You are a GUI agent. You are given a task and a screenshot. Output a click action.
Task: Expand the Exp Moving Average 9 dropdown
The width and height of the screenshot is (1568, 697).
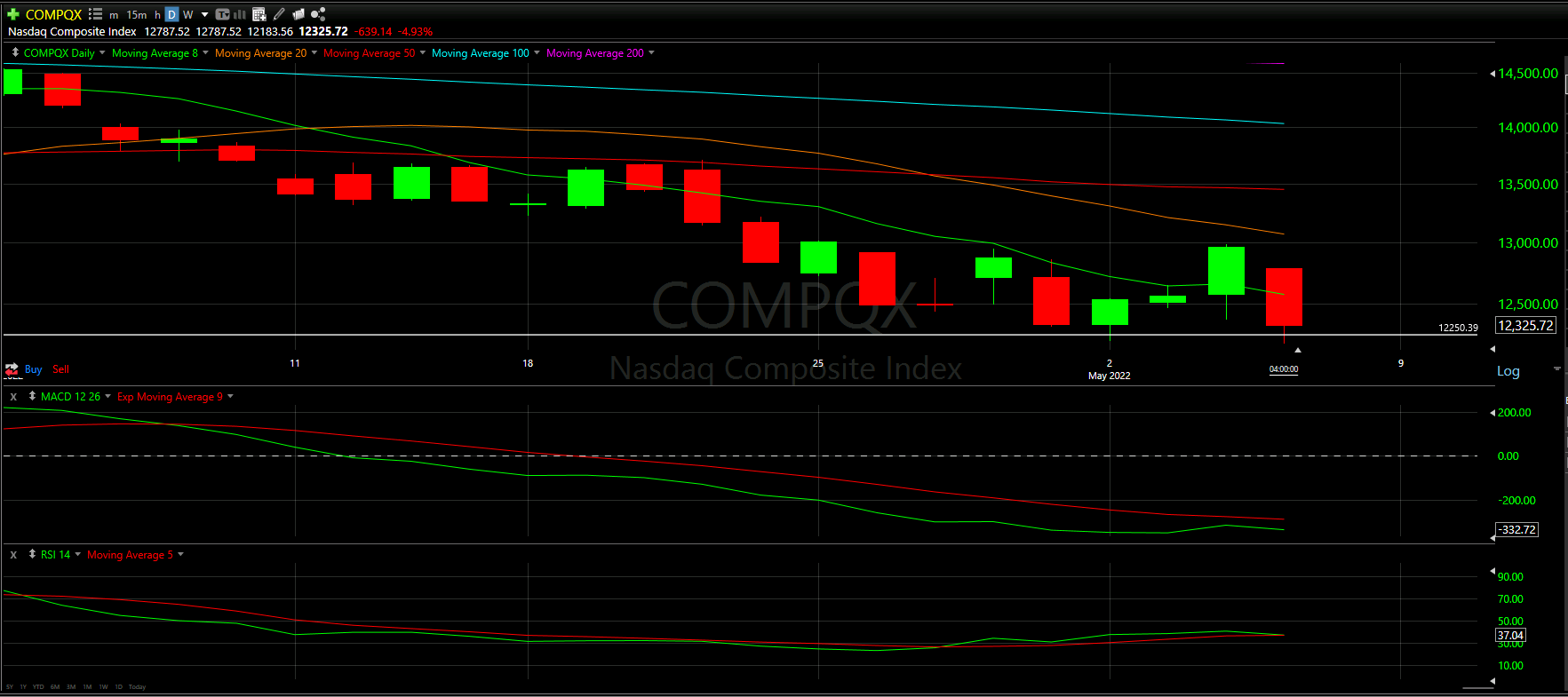[x=230, y=396]
